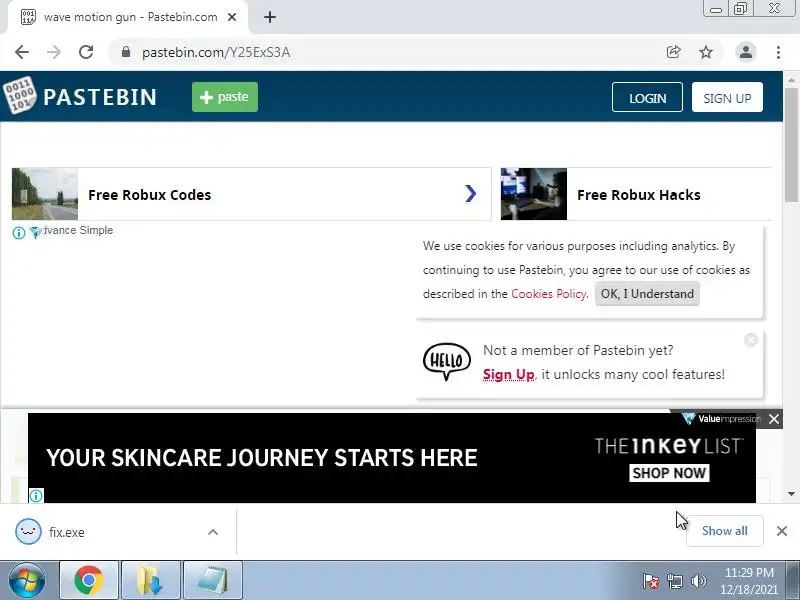Screen dimensions: 800x600
Task: Click the taskbar clock 11:29 PM
Action: 749,581
